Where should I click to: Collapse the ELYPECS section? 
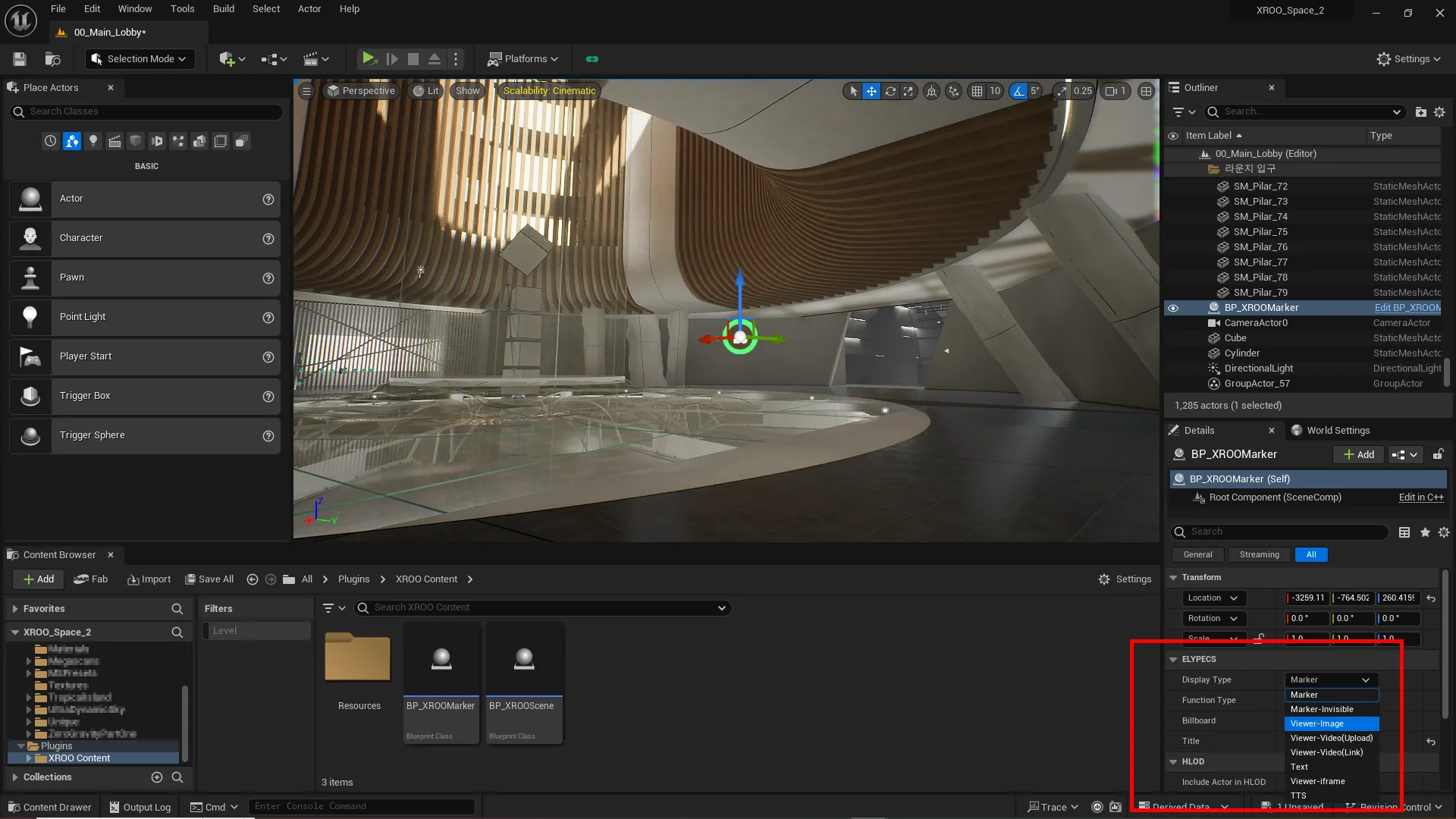1174,660
